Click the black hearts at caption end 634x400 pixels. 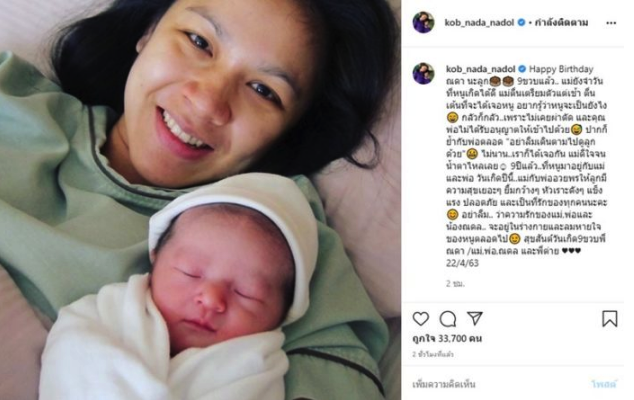[572, 251]
